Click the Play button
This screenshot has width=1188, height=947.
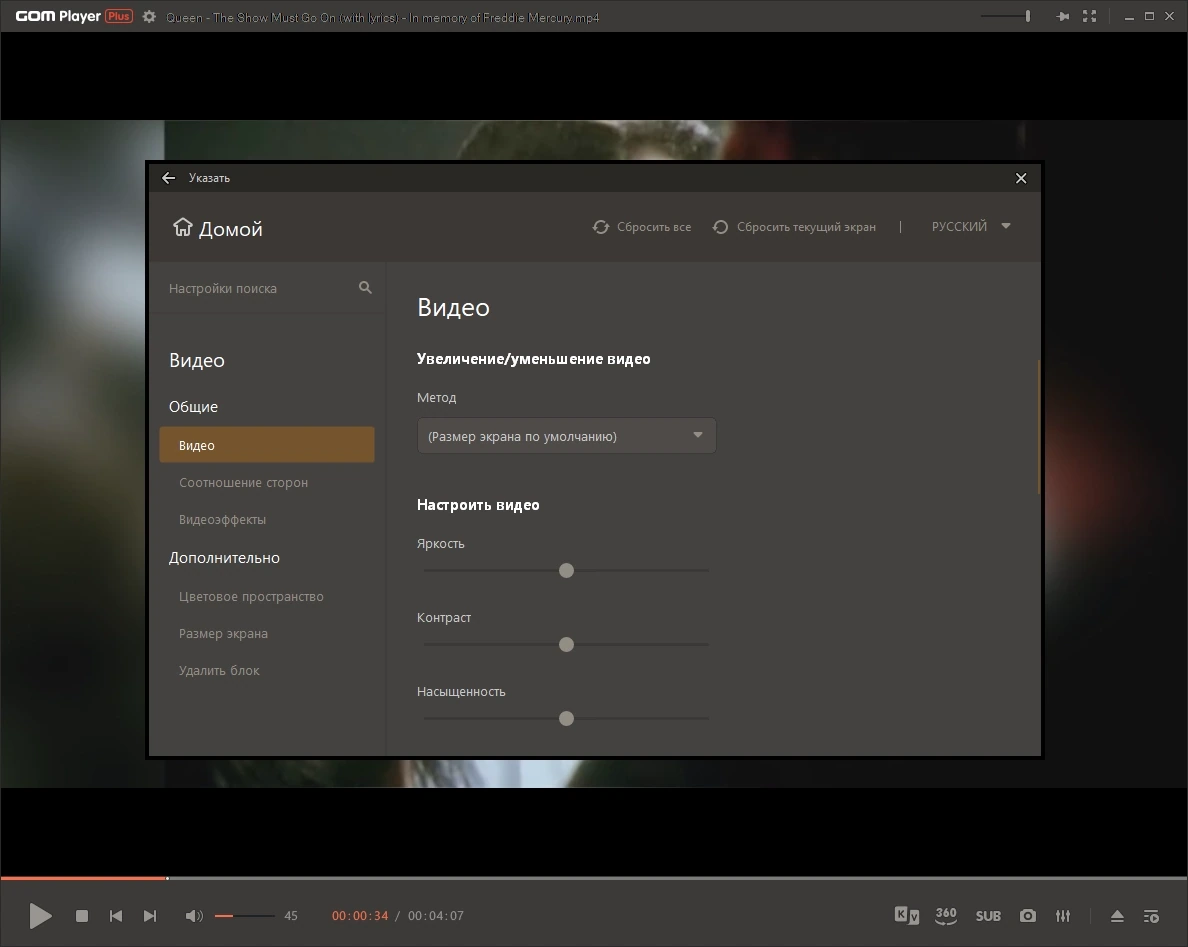pyautogui.click(x=40, y=916)
